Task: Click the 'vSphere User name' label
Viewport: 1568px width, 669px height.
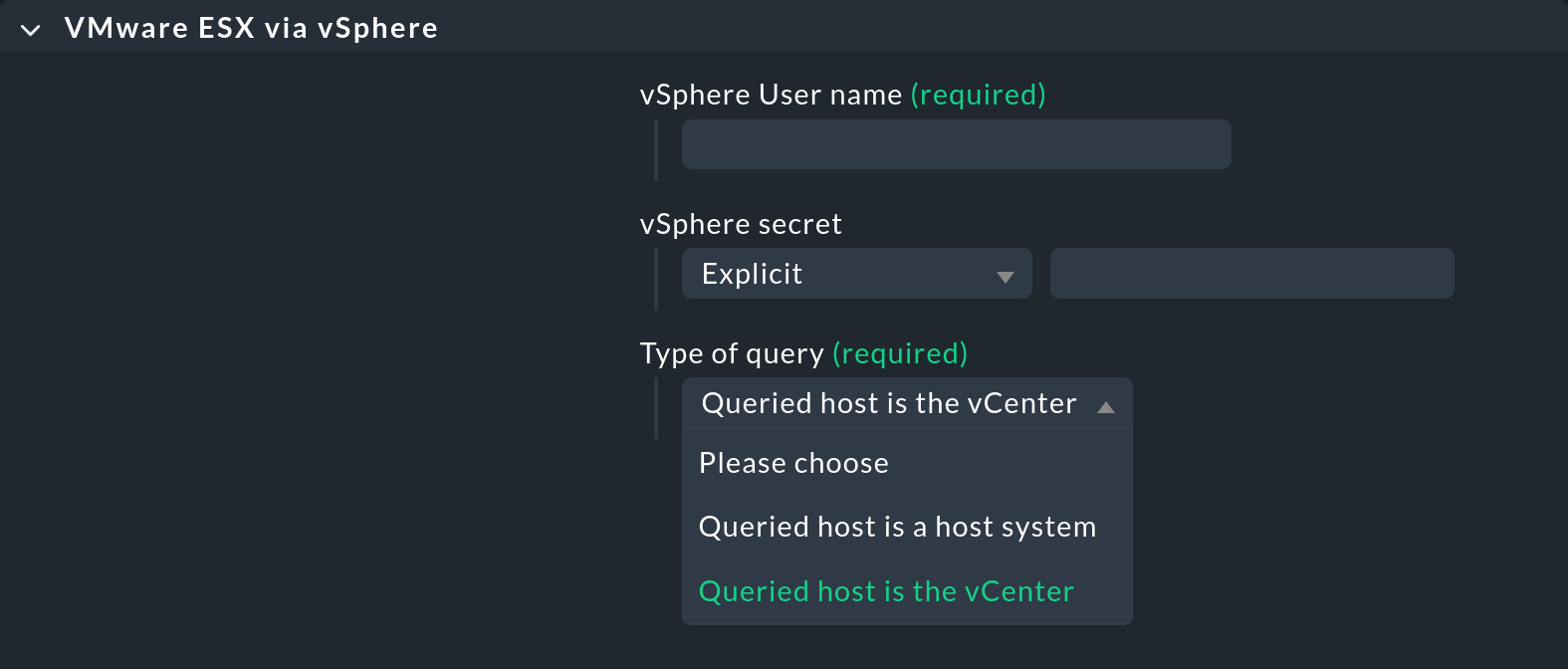Action: (771, 95)
